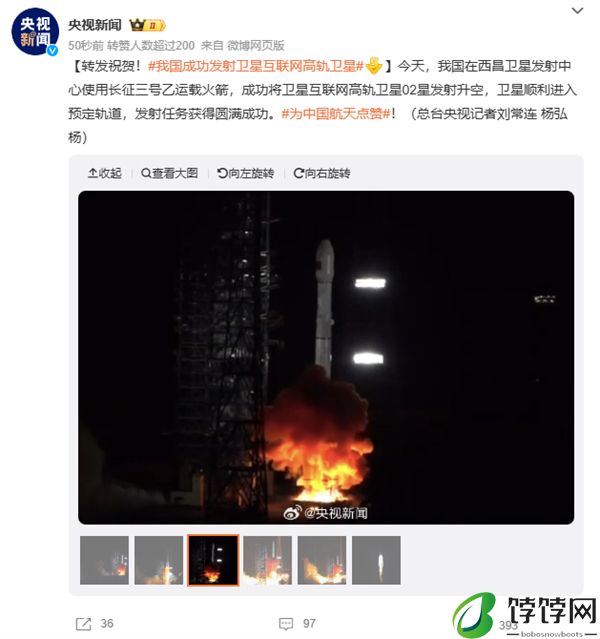Select the first launch thumbnail

(x=104, y=560)
